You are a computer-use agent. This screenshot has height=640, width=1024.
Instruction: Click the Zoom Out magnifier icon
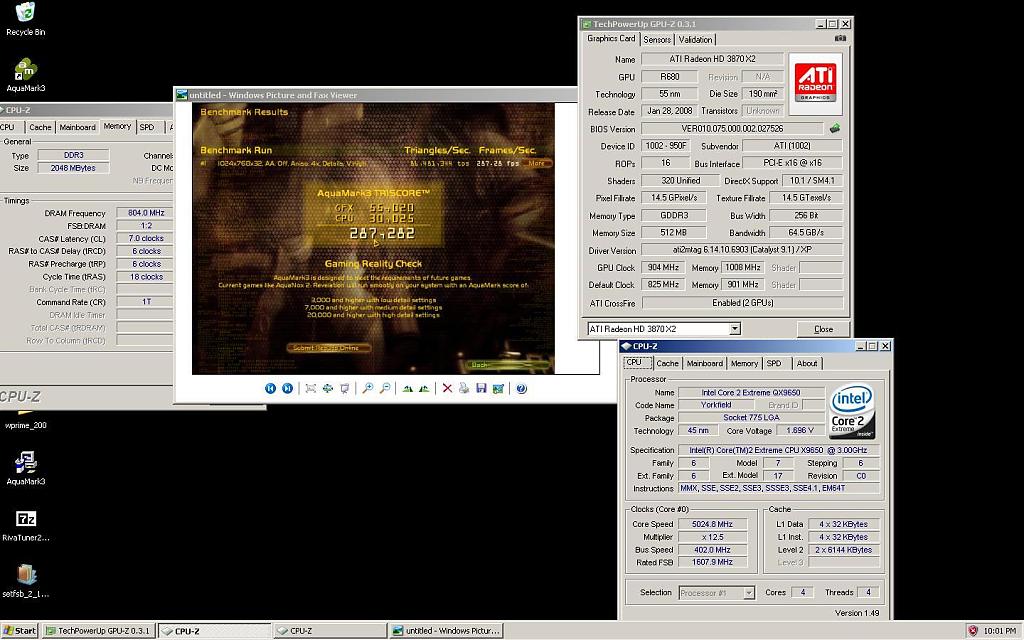(385, 388)
